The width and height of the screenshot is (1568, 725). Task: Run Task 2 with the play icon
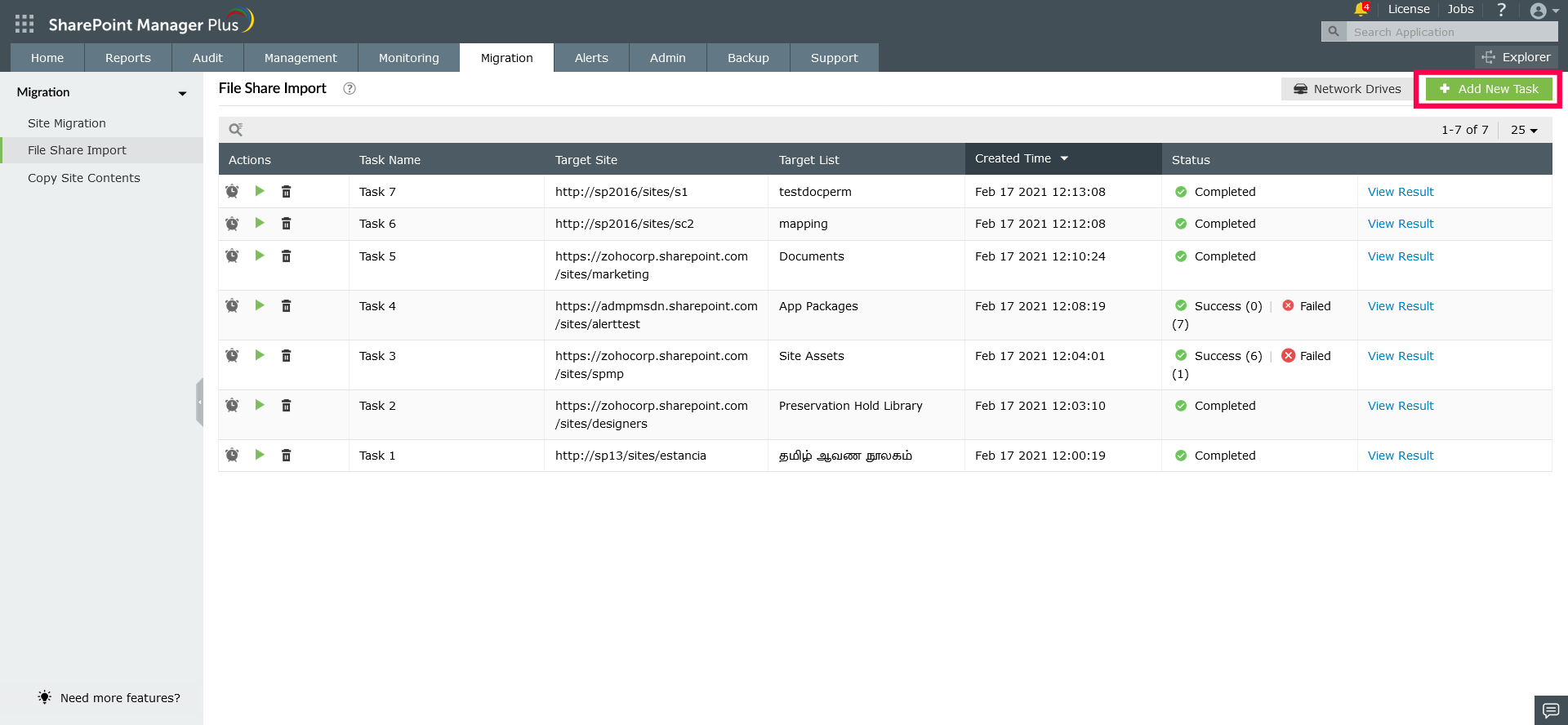[260, 405]
